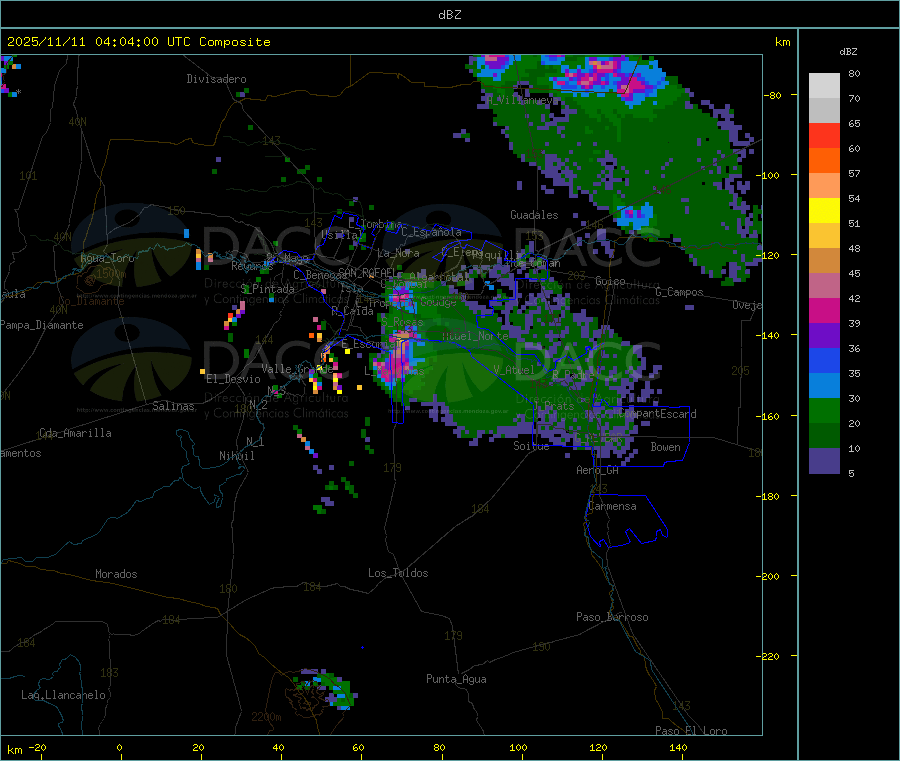Click the -200 km vertical axis tick
The height and width of the screenshot is (761, 900).
pos(769,576)
